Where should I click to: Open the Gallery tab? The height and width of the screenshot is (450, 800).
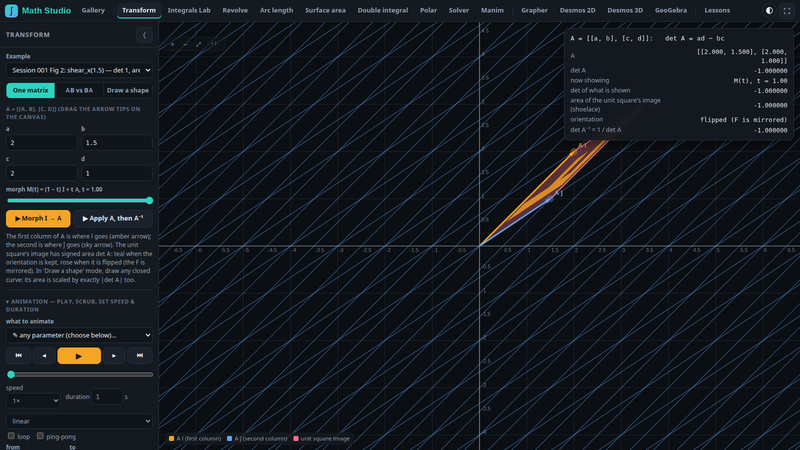93,10
